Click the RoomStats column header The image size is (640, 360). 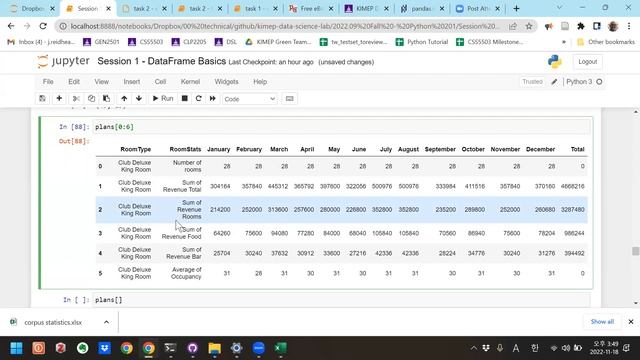(x=185, y=149)
